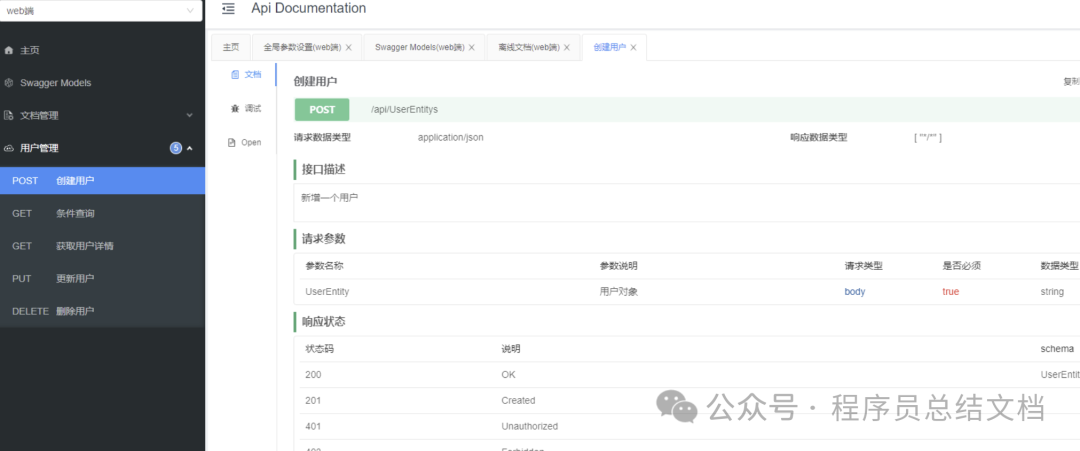
Task: Click the application/json value
Action: tap(450, 137)
